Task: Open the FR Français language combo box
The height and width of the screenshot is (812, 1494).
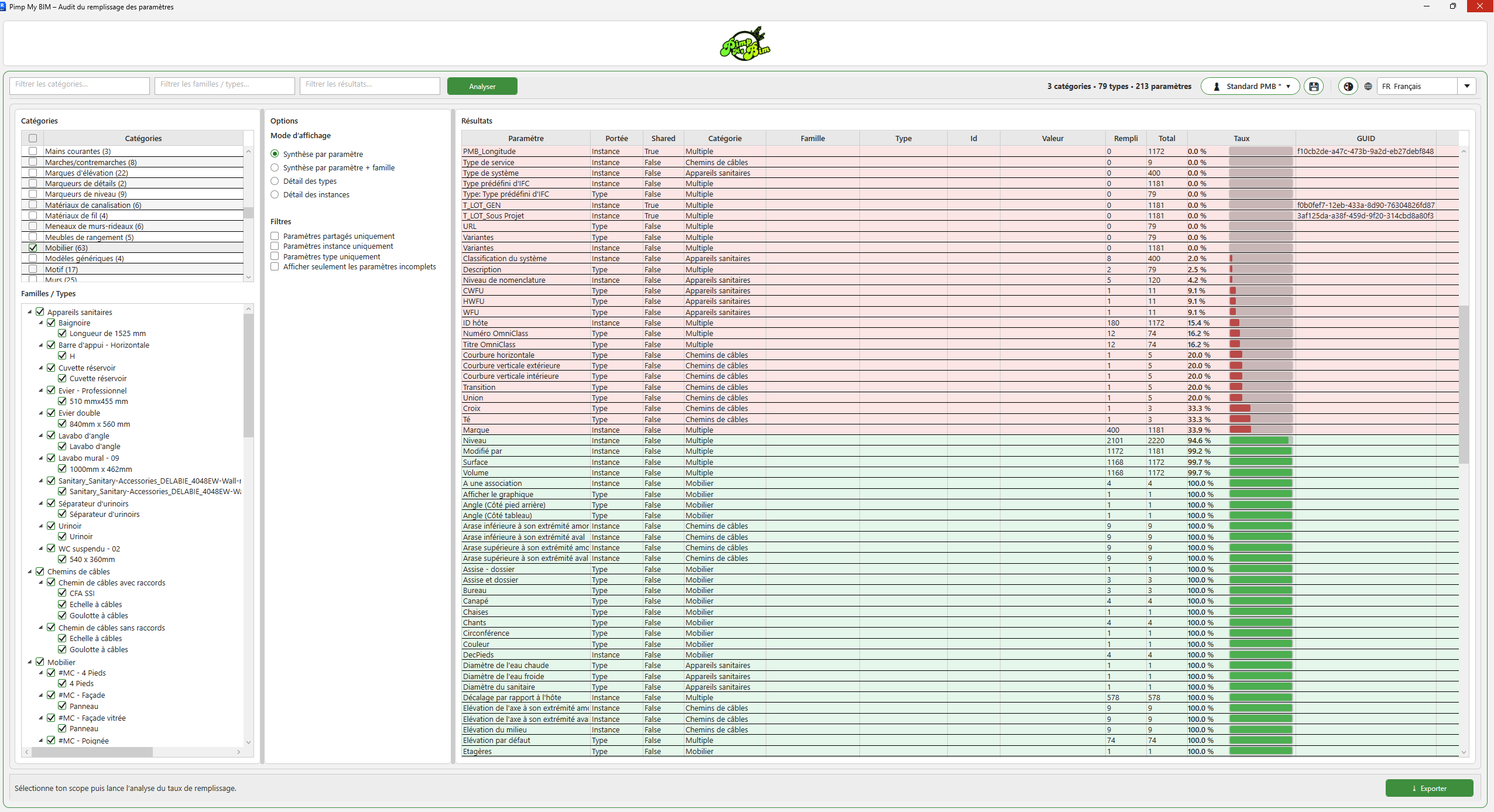Action: (1426, 87)
